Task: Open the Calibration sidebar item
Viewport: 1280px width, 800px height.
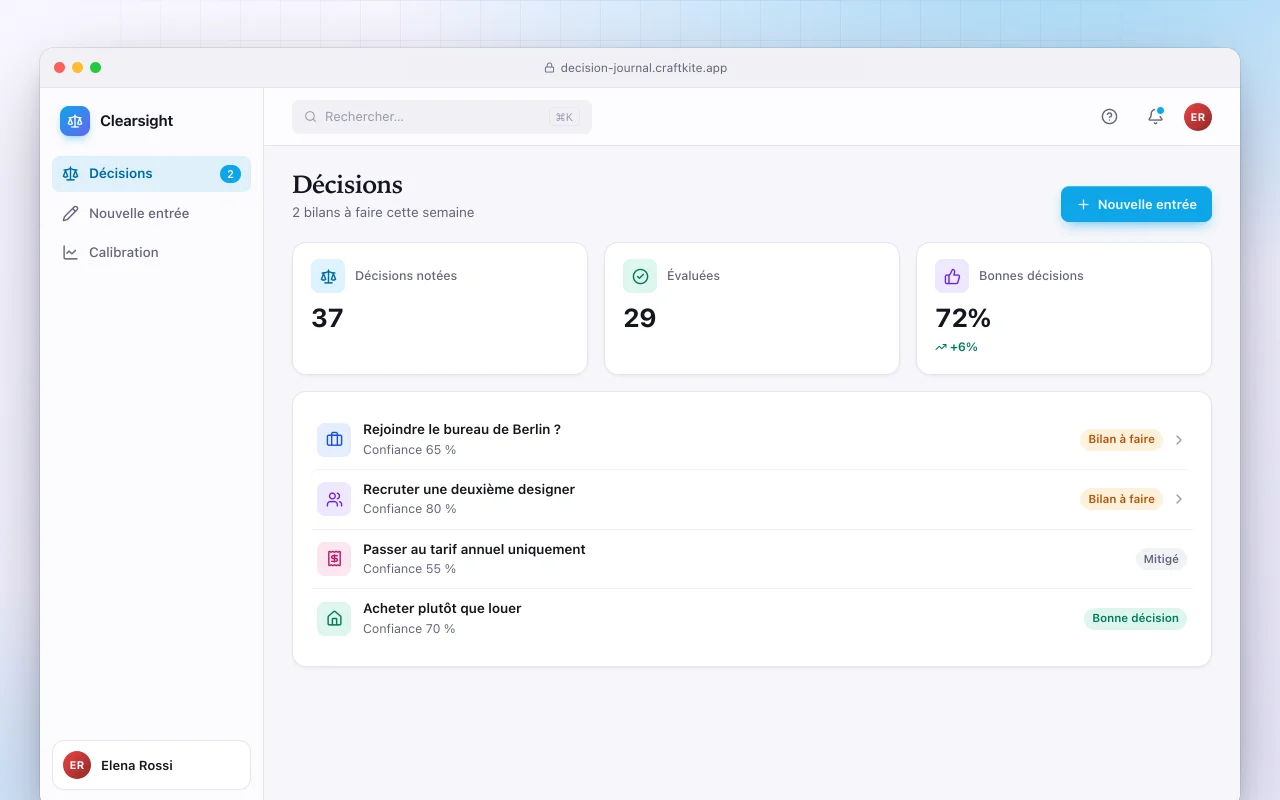Action: tap(151, 253)
